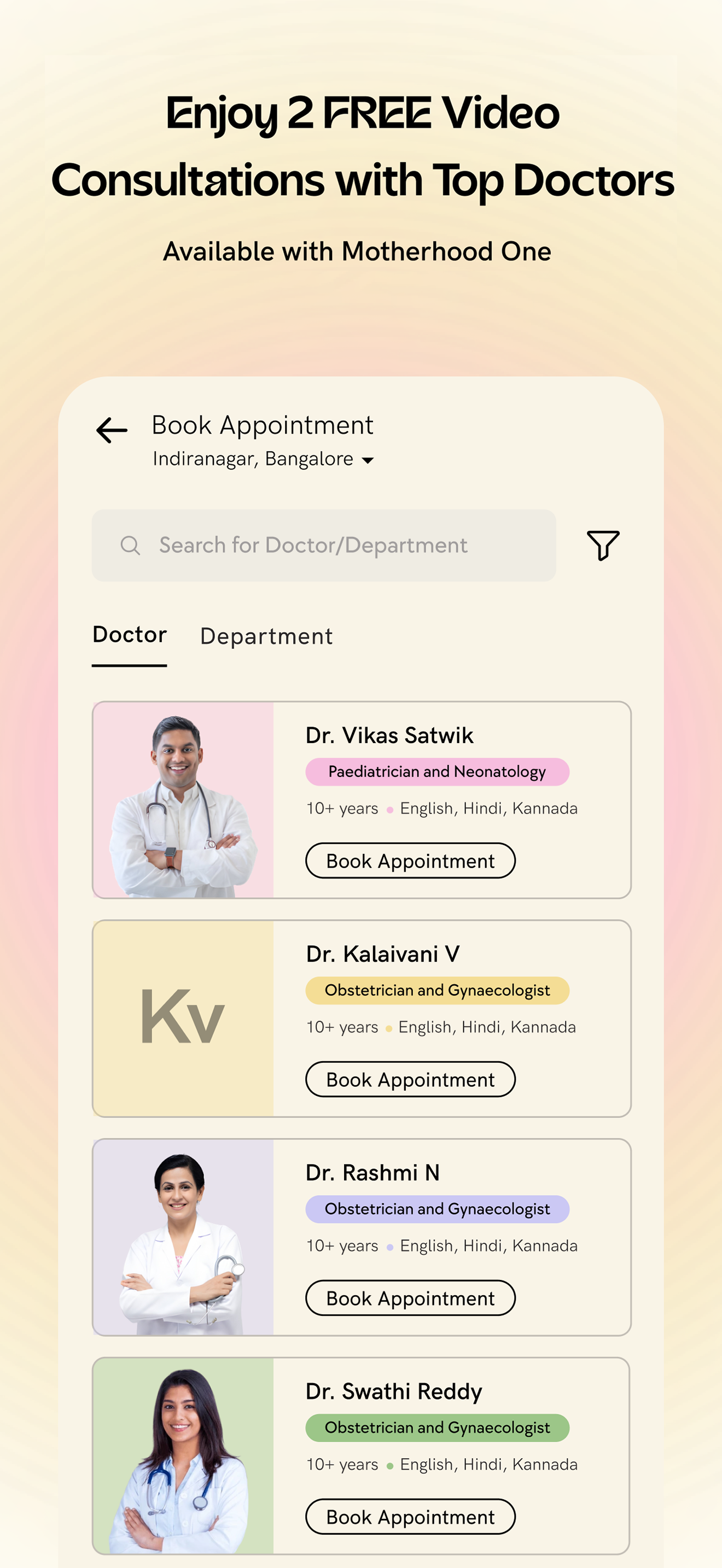Select the name Dr. Vikas Satwik
The width and height of the screenshot is (722, 1568).
pyautogui.click(x=389, y=735)
